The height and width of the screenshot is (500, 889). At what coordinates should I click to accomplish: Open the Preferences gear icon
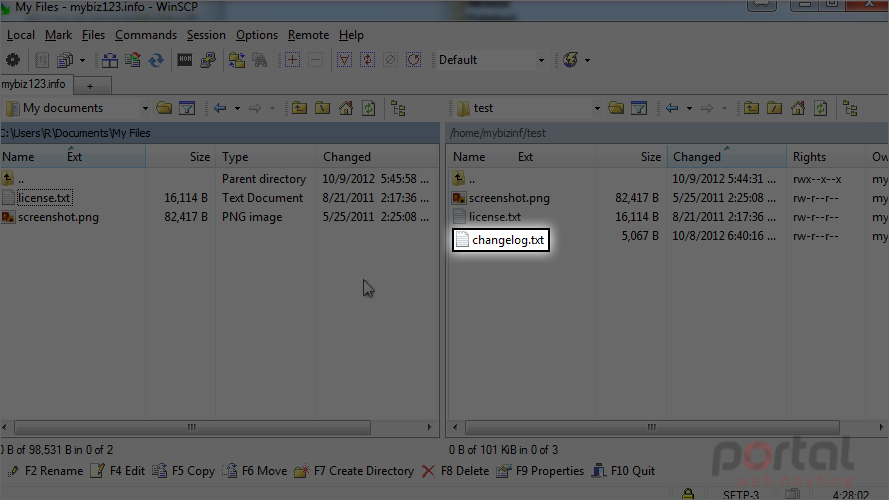[x=13, y=60]
